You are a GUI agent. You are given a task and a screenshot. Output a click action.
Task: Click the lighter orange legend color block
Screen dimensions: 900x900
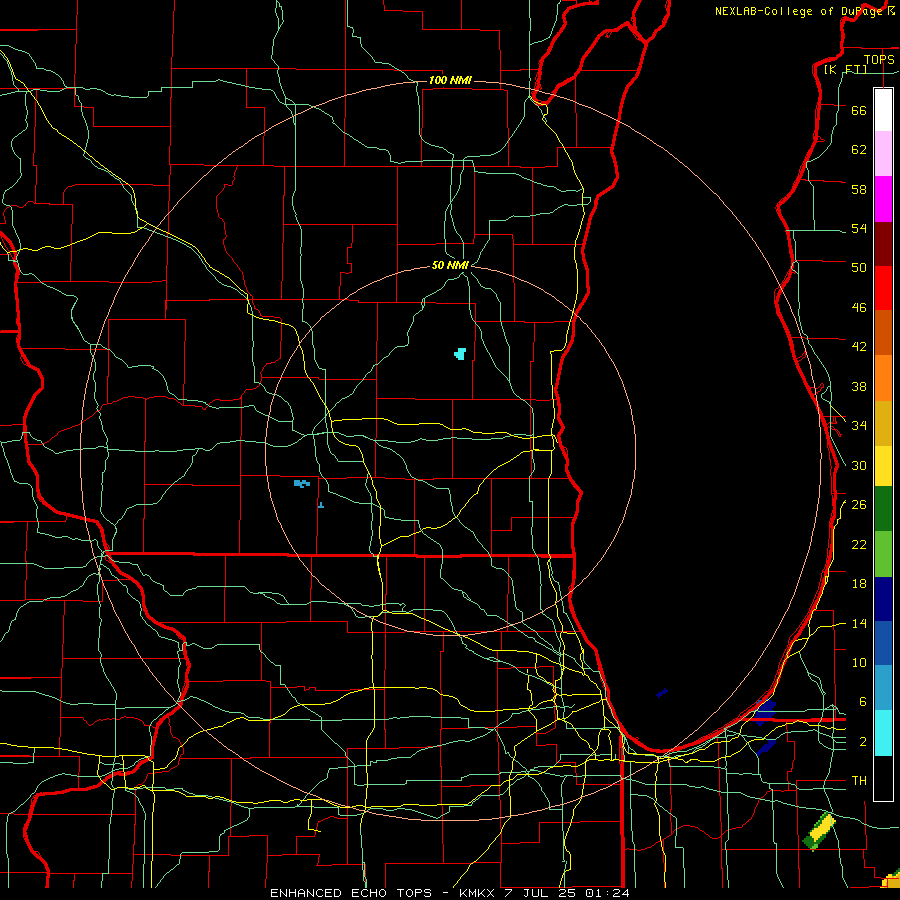[x=883, y=378]
